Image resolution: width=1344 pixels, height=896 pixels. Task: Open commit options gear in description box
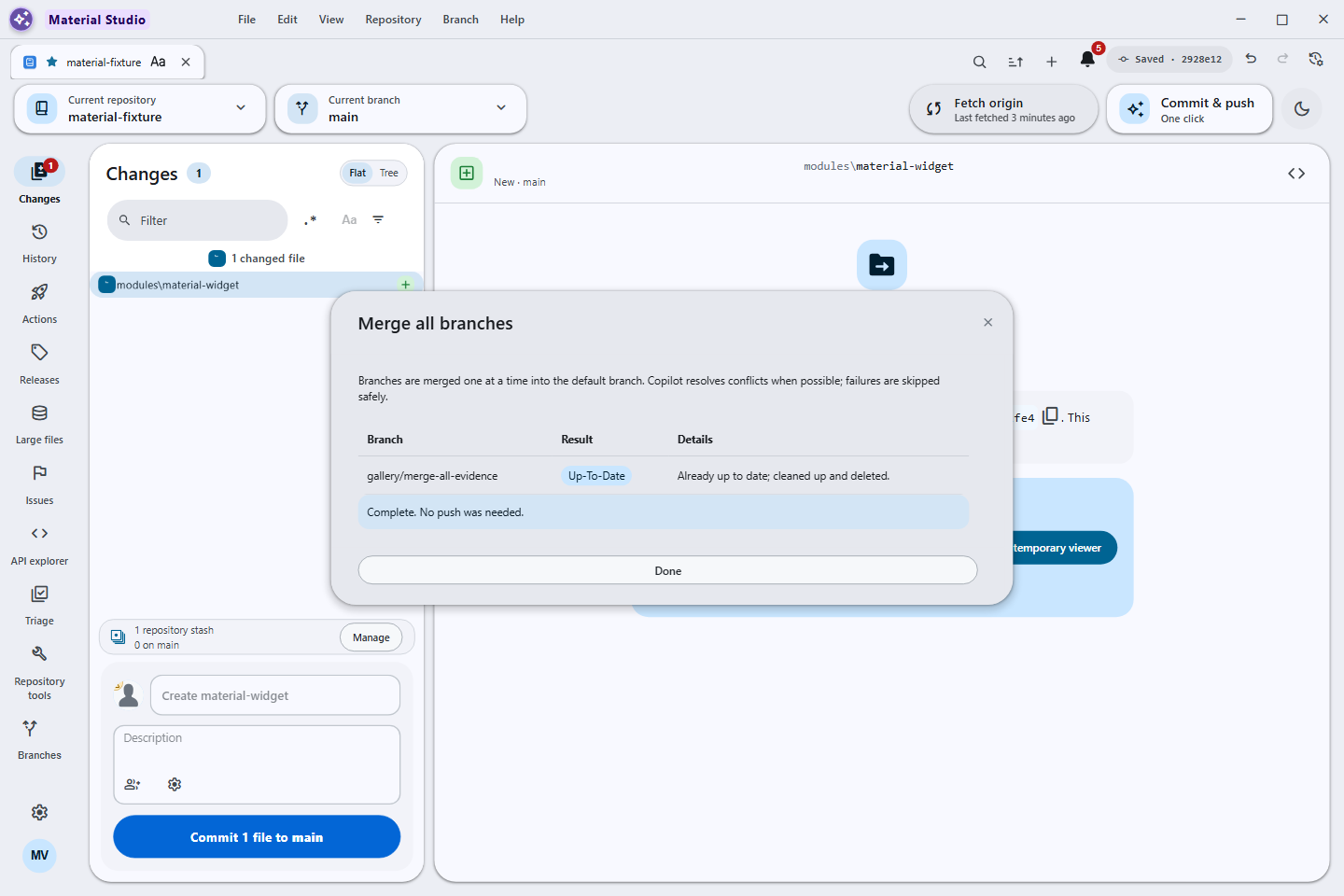(x=175, y=784)
